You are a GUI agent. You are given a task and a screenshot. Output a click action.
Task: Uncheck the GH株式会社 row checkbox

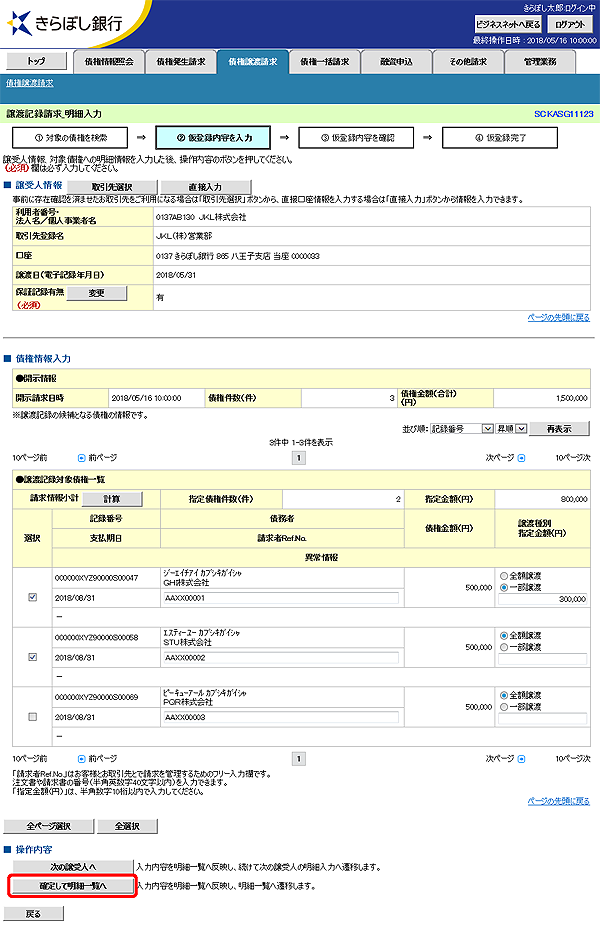33,597
